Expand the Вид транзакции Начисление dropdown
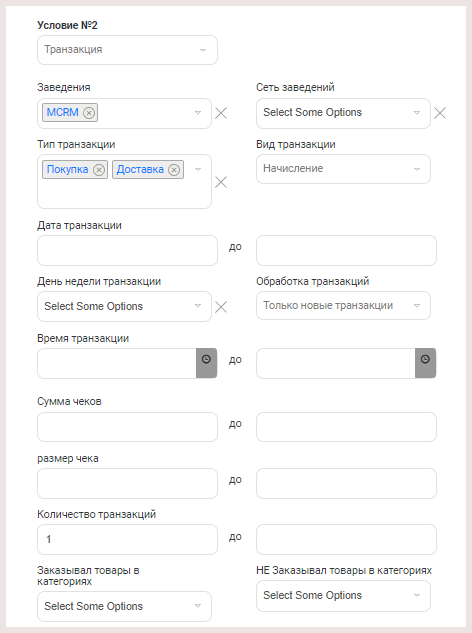 343,169
